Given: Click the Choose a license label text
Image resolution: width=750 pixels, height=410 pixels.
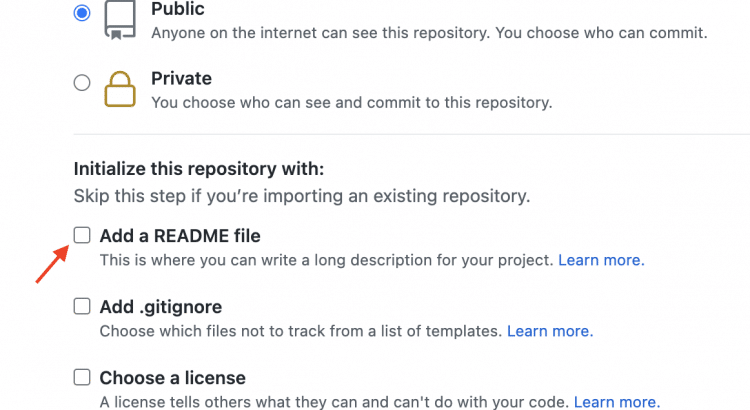Looking at the screenshot, I should (172, 378).
